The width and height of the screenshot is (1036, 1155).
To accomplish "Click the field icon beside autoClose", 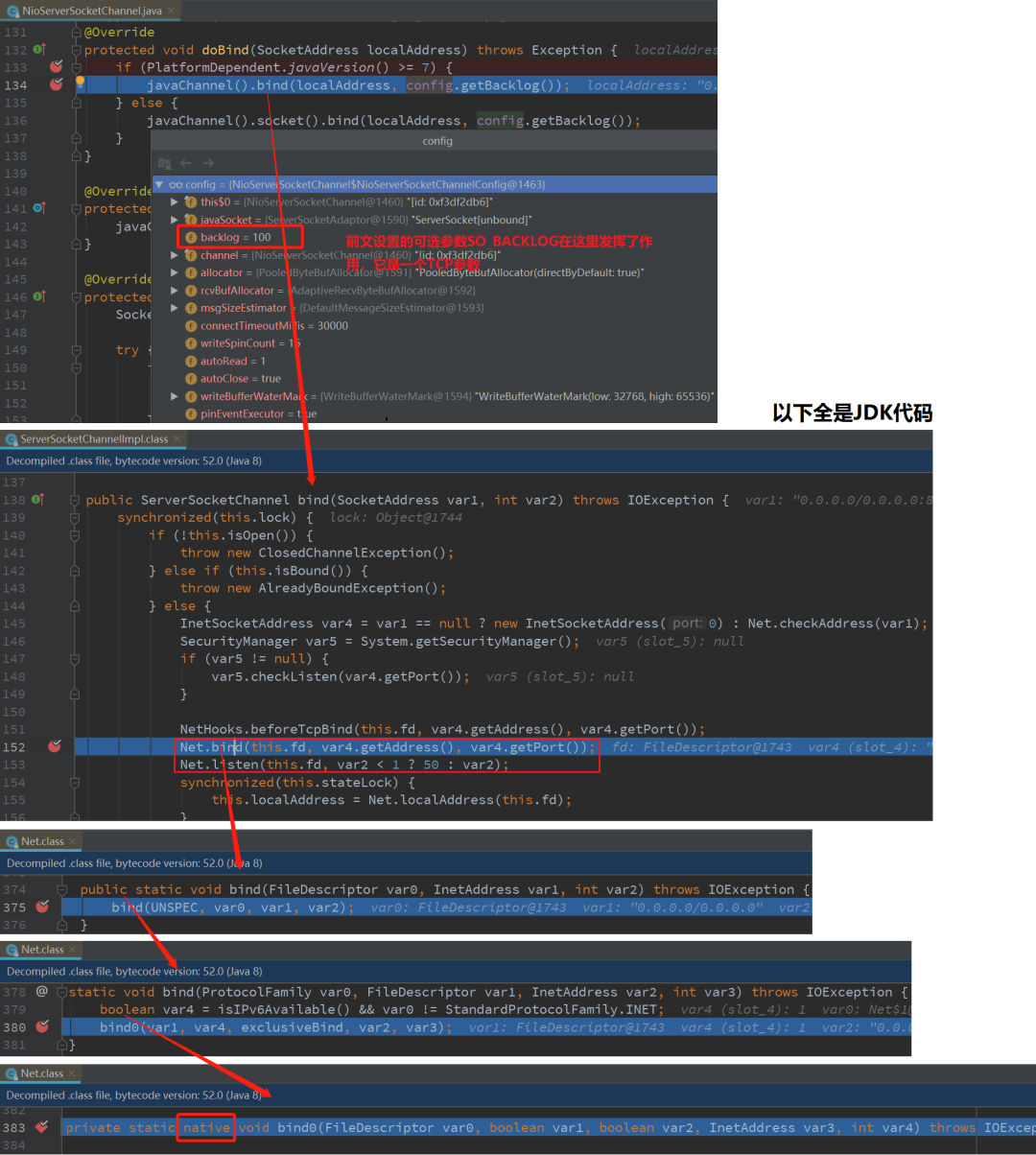I will click(191, 379).
